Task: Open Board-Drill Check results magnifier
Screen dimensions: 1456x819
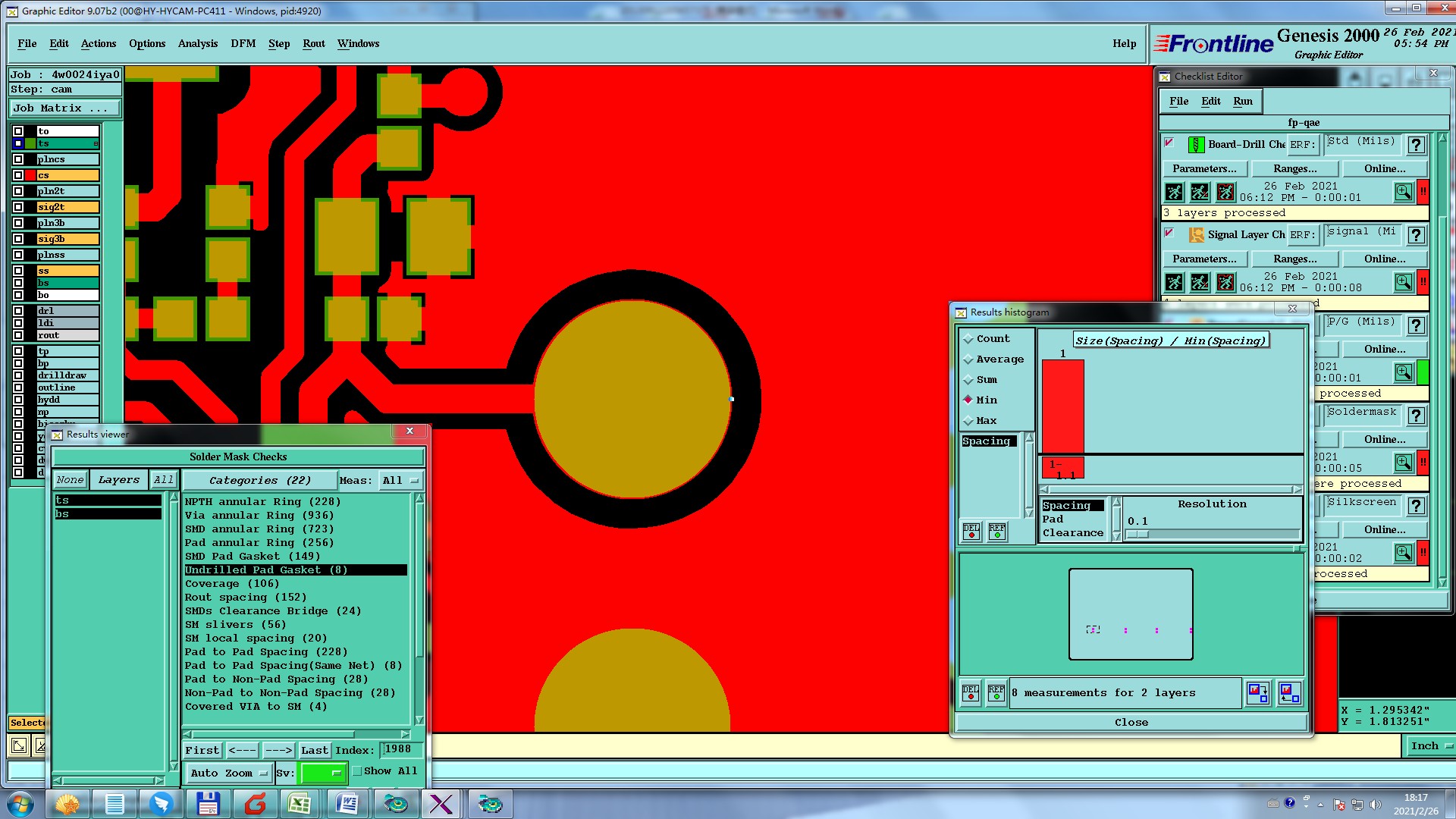Action: [1403, 192]
